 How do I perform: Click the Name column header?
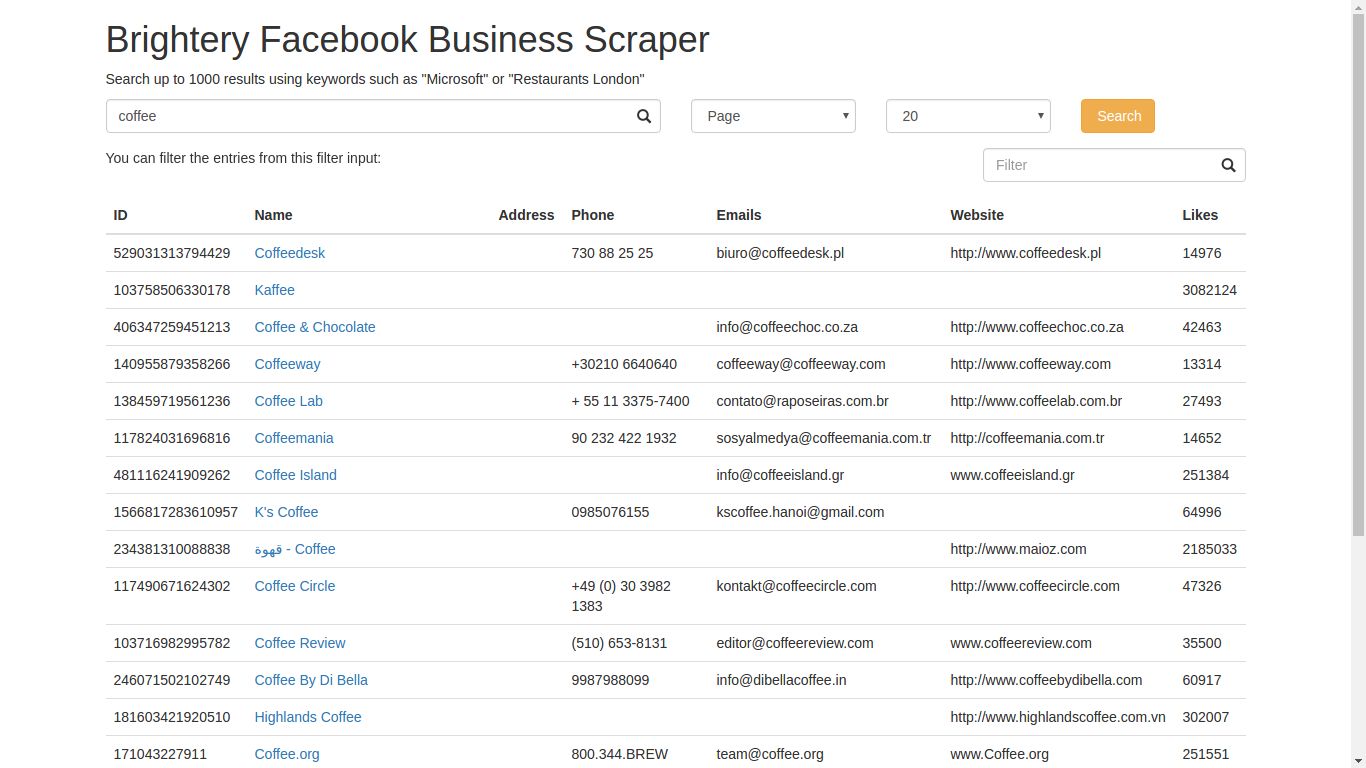[273, 215]
